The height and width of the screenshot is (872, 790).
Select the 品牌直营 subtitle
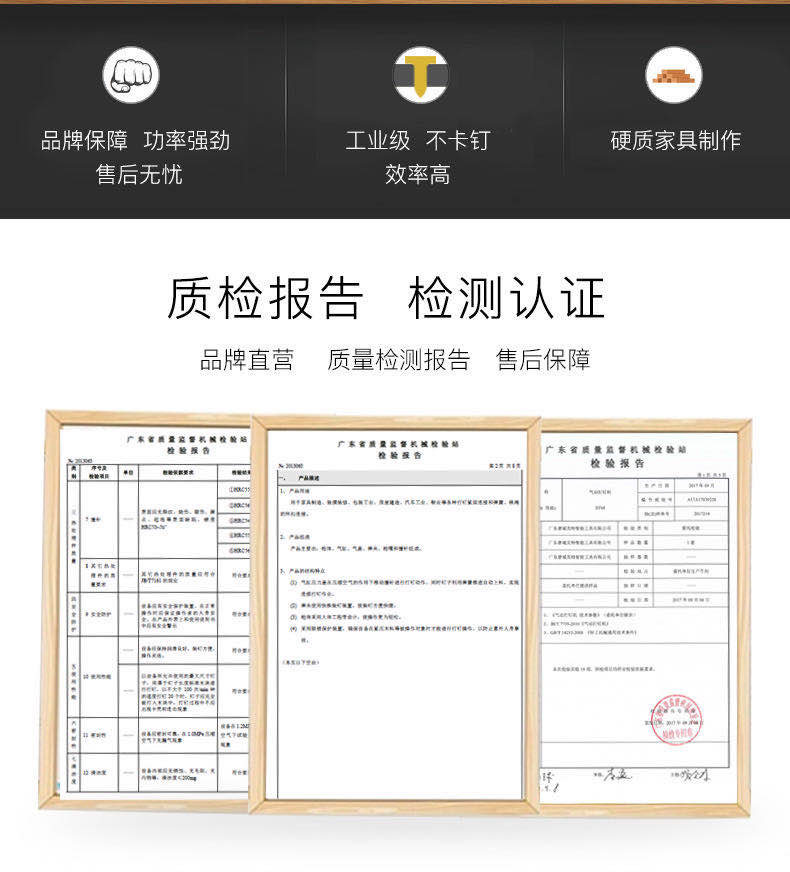point(247,360)
